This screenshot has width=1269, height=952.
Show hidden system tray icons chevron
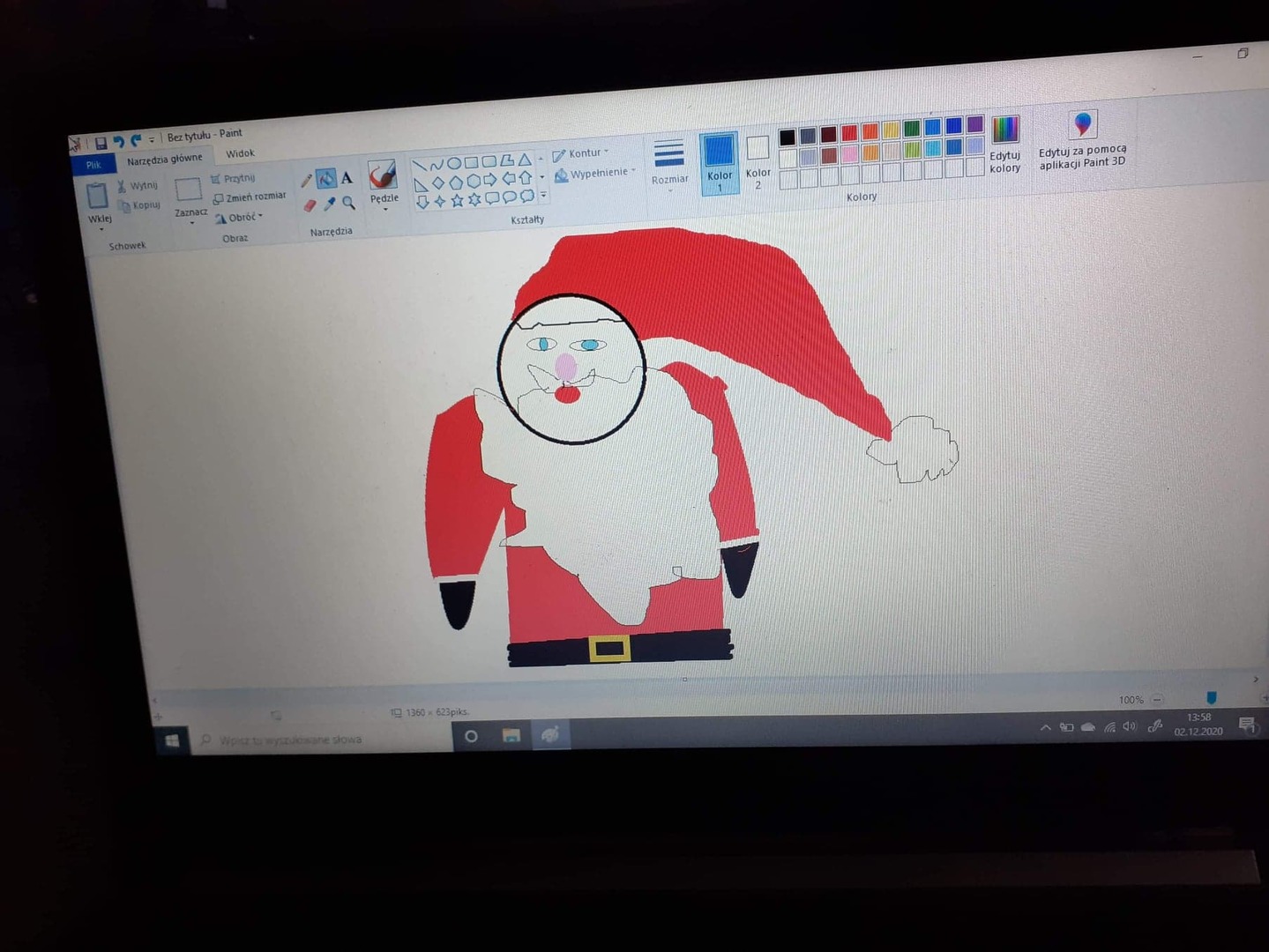[1045, 728]
